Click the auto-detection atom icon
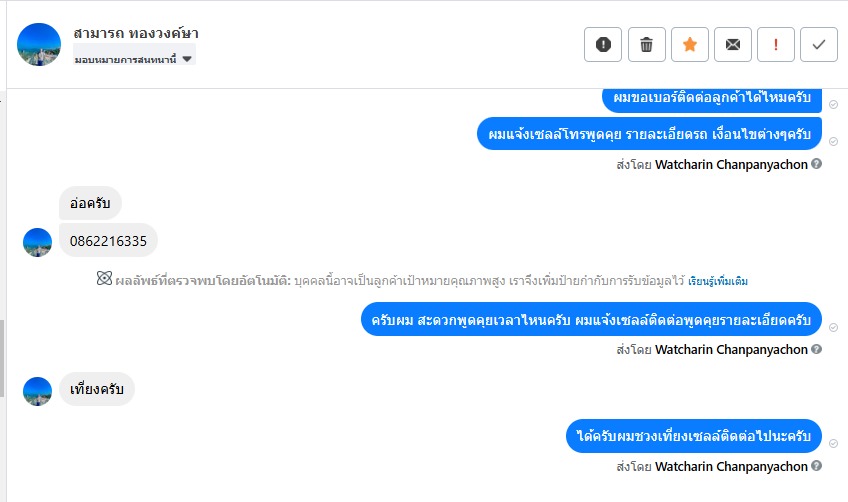The height and width of the screenshot is (502, 848). [104, 280]
